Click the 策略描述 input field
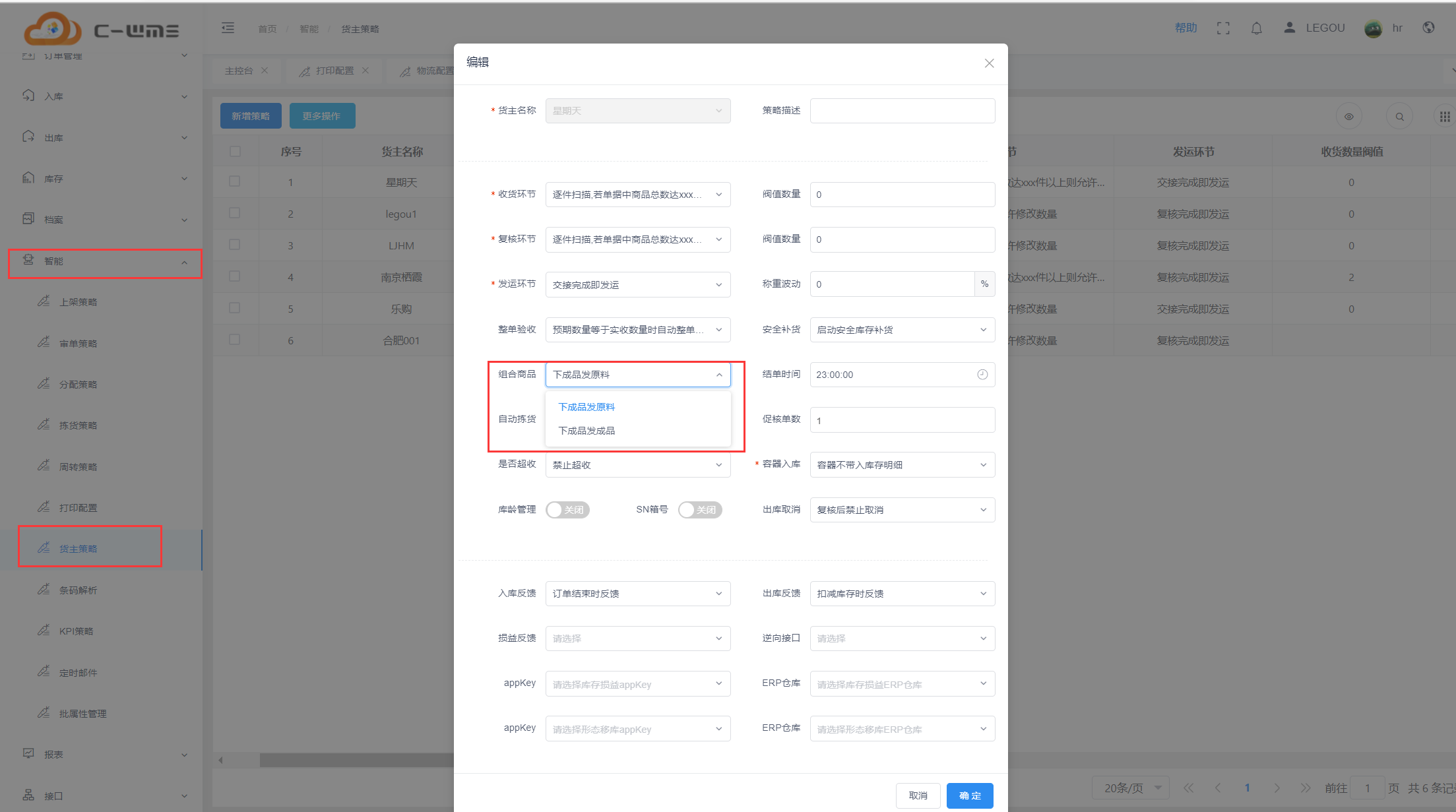1456x812 pixels. click(902, 111)
